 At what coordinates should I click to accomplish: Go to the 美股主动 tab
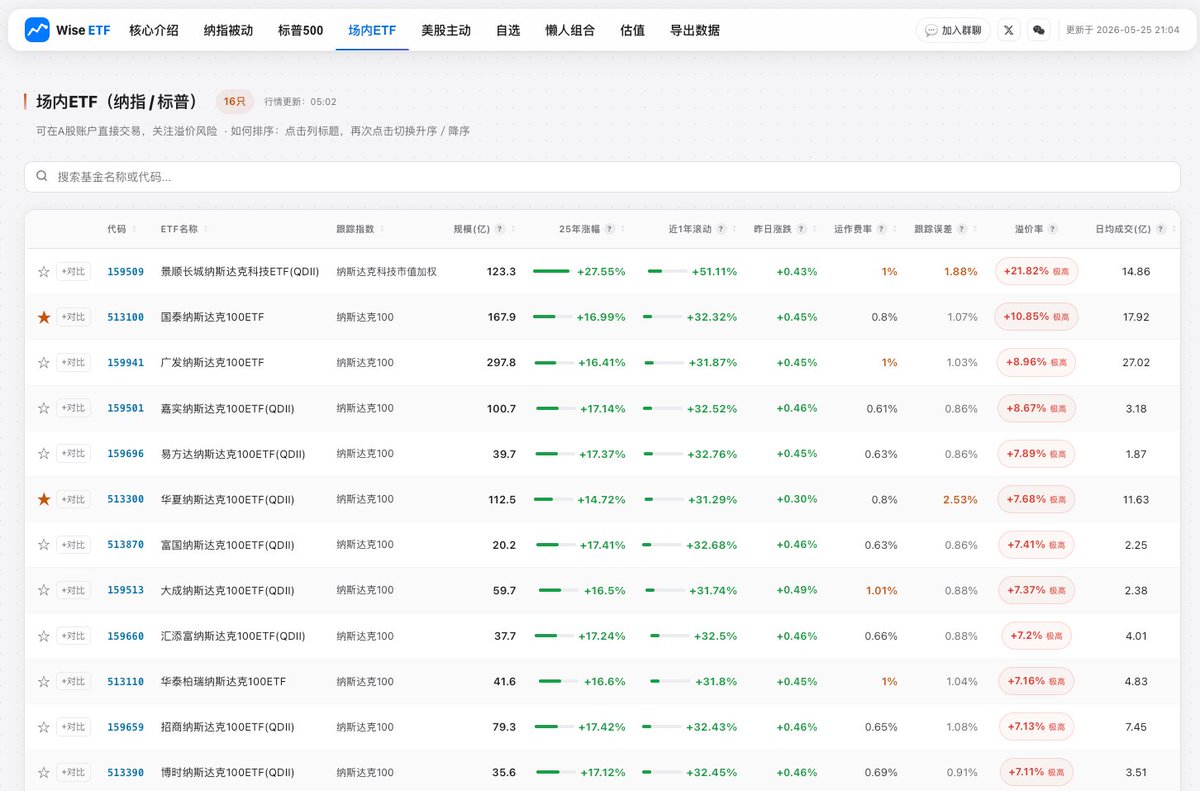[x=446, y=30]
